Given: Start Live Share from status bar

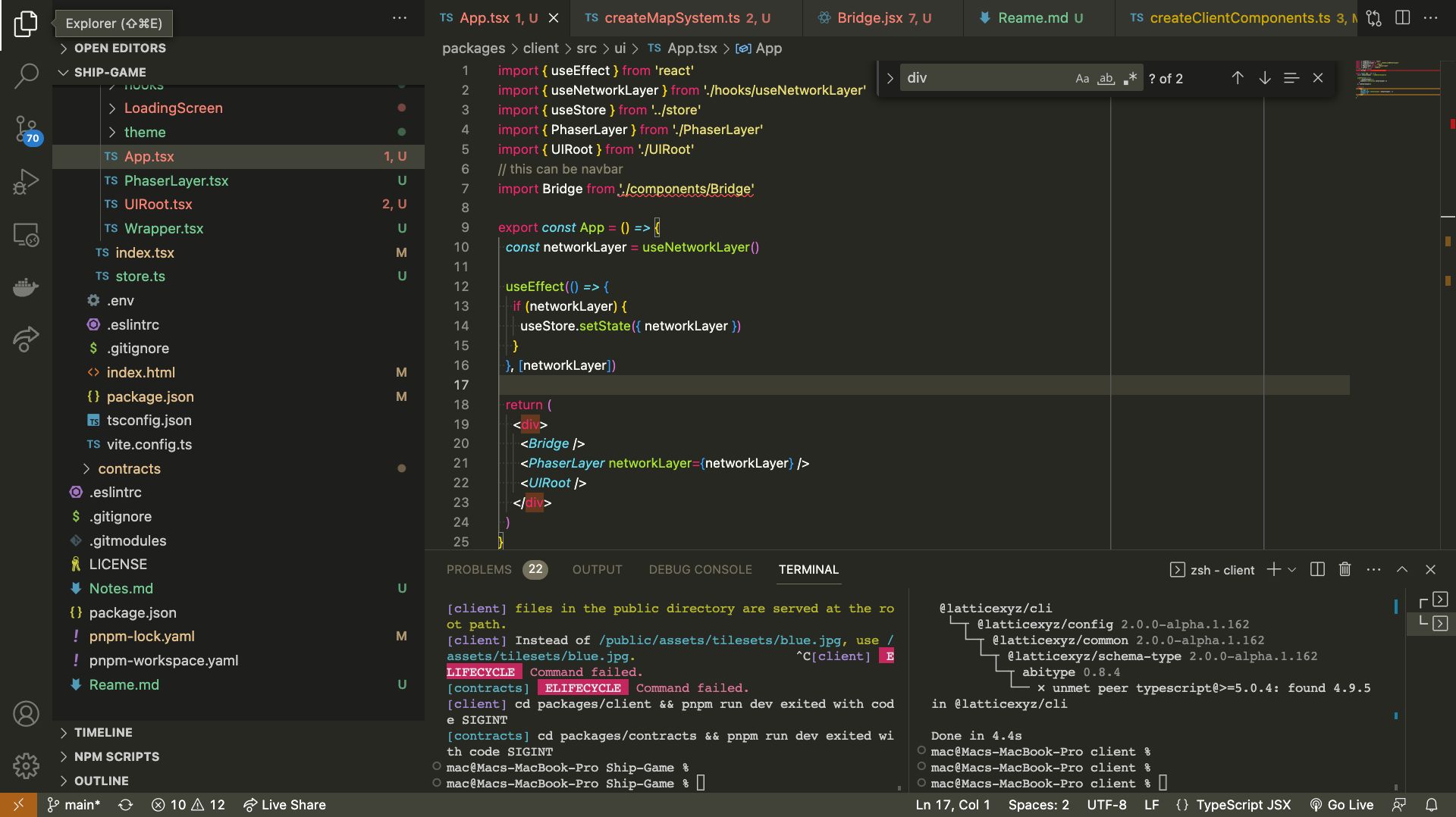Looking at the screenshot, I should point(284,805).
